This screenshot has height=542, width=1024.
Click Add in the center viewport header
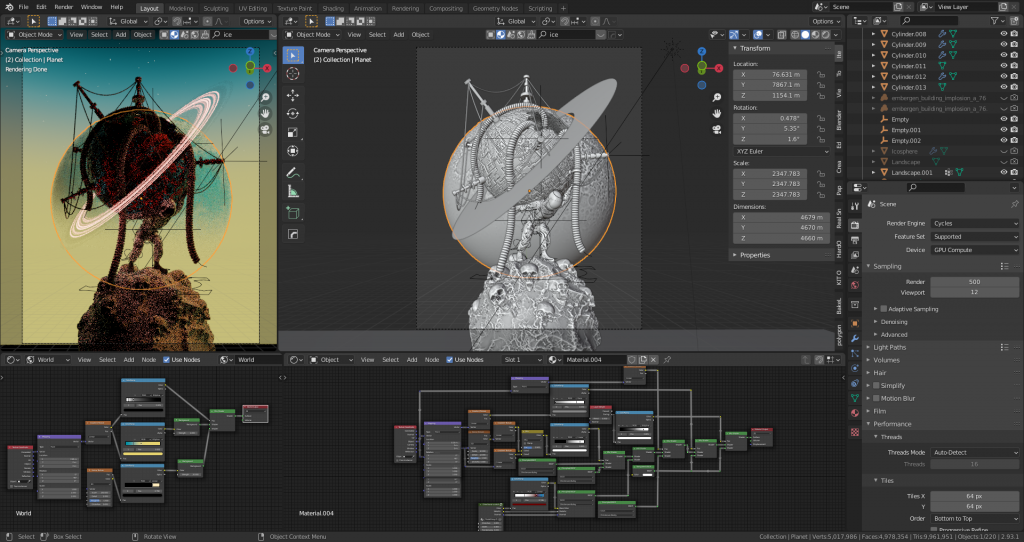(398, 35)
